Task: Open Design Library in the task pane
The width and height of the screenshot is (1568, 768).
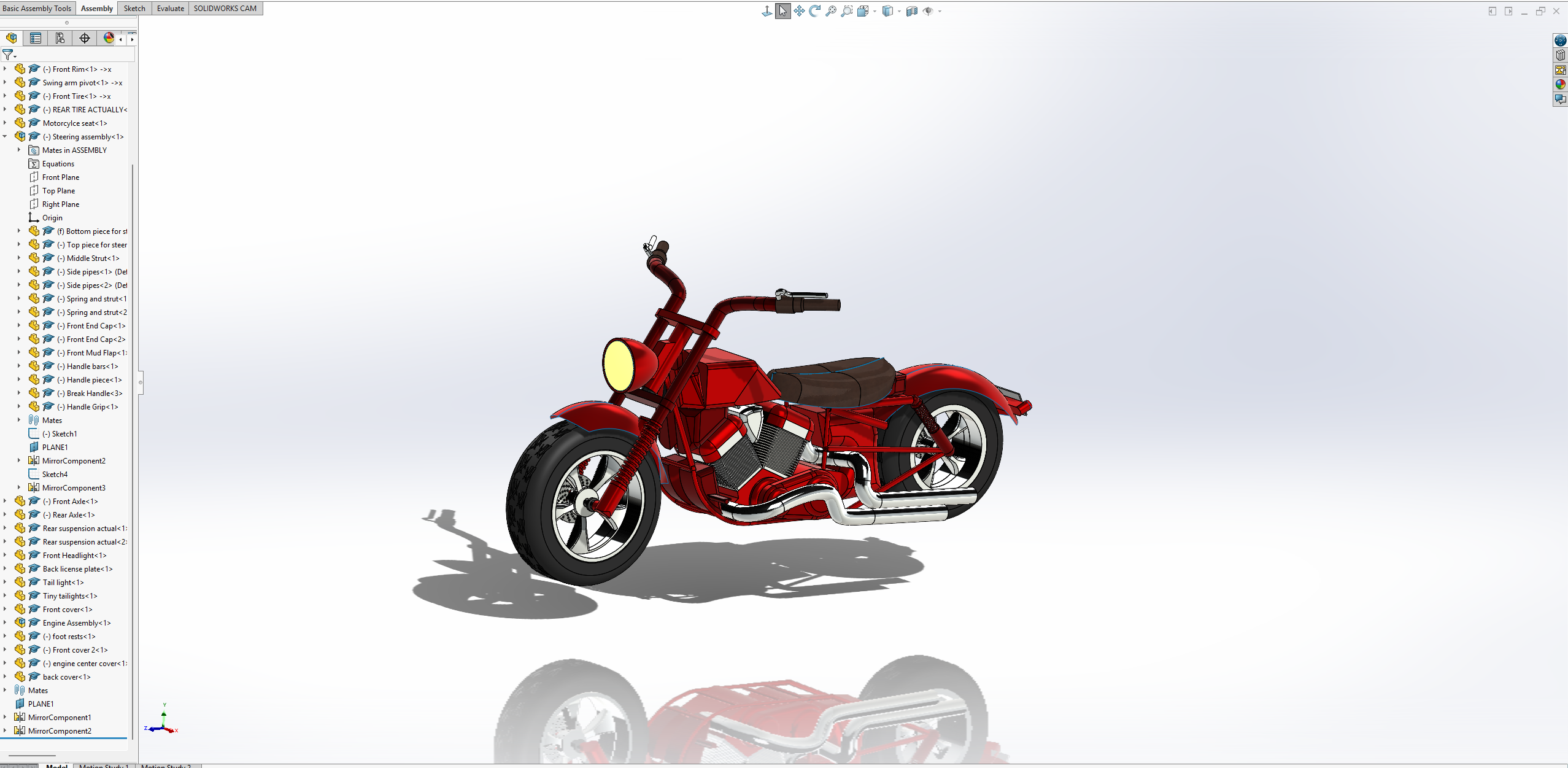Action: tap(1561, 55)
